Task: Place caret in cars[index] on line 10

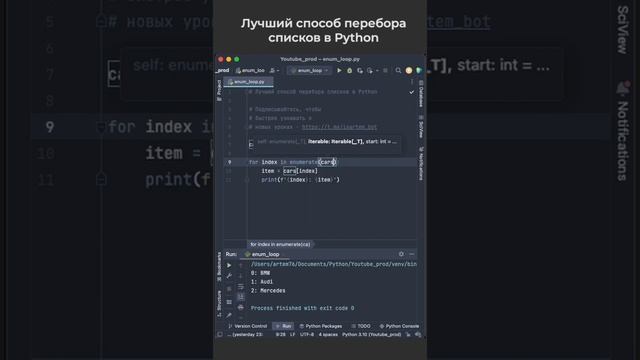Action: pos(300,171)
